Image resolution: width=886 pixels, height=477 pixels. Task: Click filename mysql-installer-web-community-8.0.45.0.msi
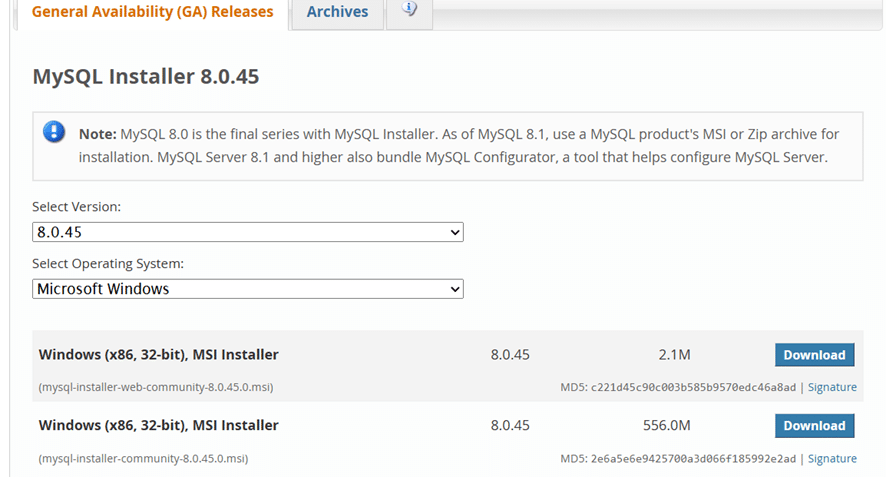pos(155,387)
